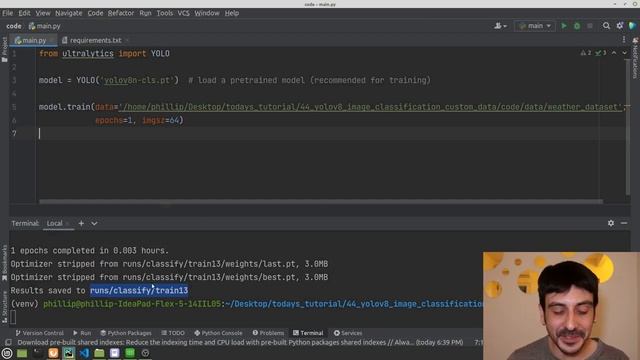The image size is (640, 360).
Task: Jump to previous highlighted error arrow
Action: coord(614,53)
